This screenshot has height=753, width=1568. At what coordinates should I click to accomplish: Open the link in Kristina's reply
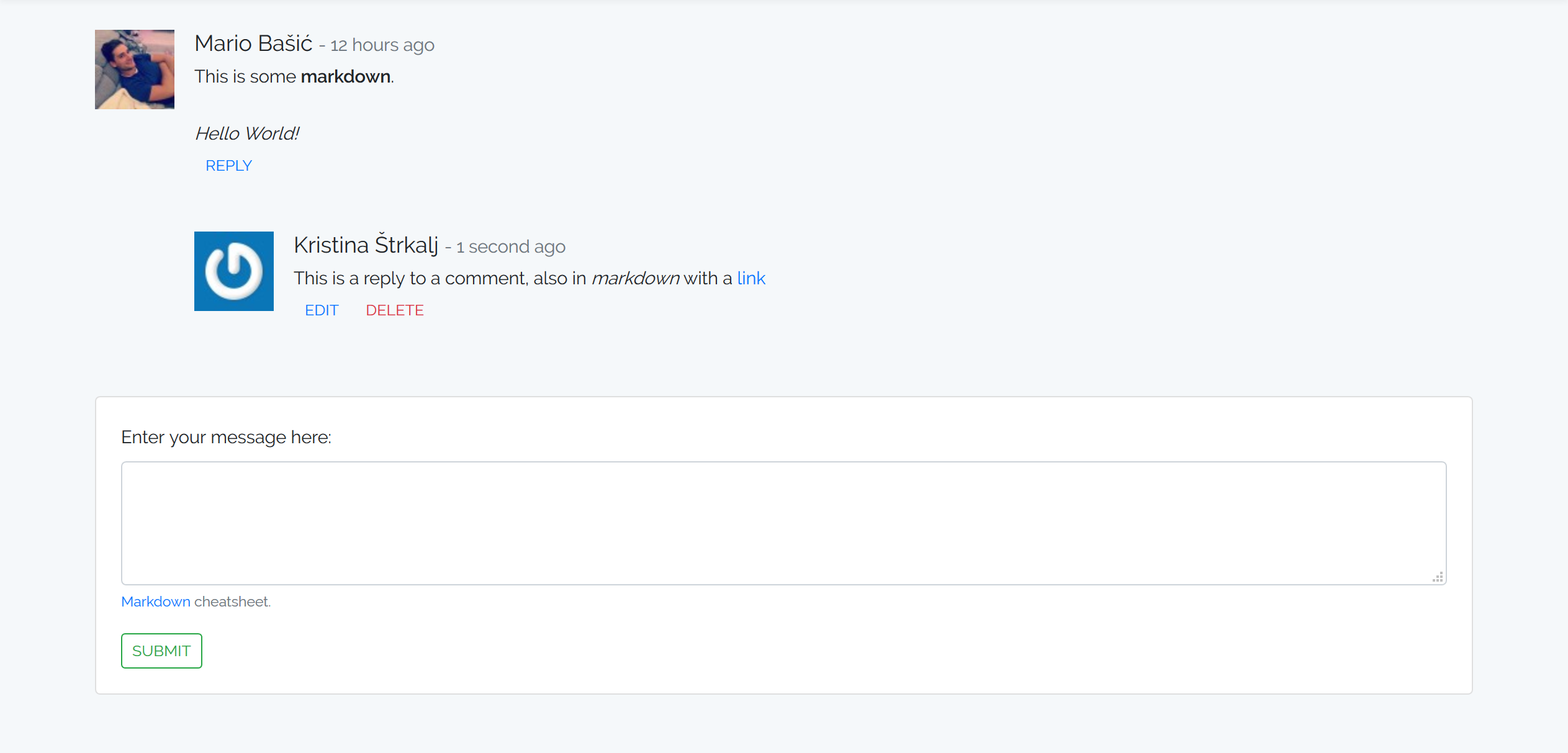pyautogui.click(x=751, y=278)
